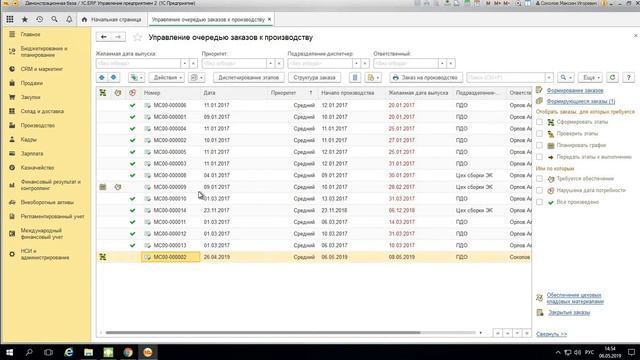
Task: Open the Еще dropdown menu
Action: 591,78
